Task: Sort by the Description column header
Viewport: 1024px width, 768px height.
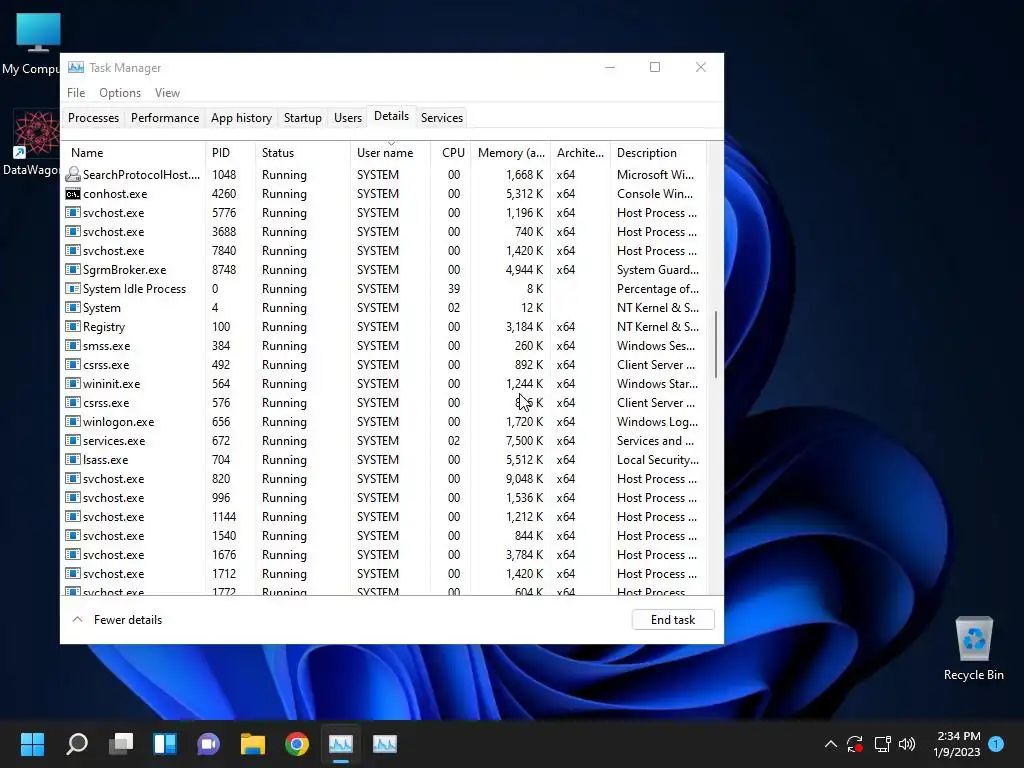Action: pyautogui.click(x=658, y=153)
